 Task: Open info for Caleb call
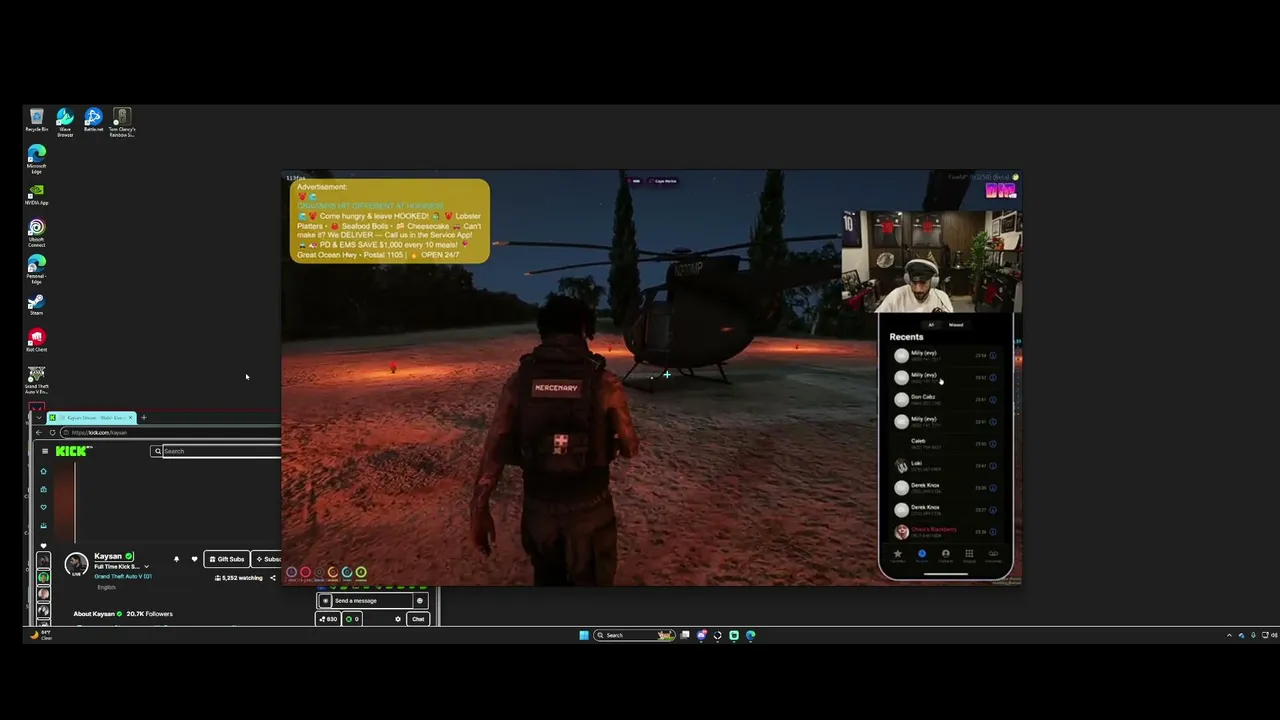tap(993, 444)
